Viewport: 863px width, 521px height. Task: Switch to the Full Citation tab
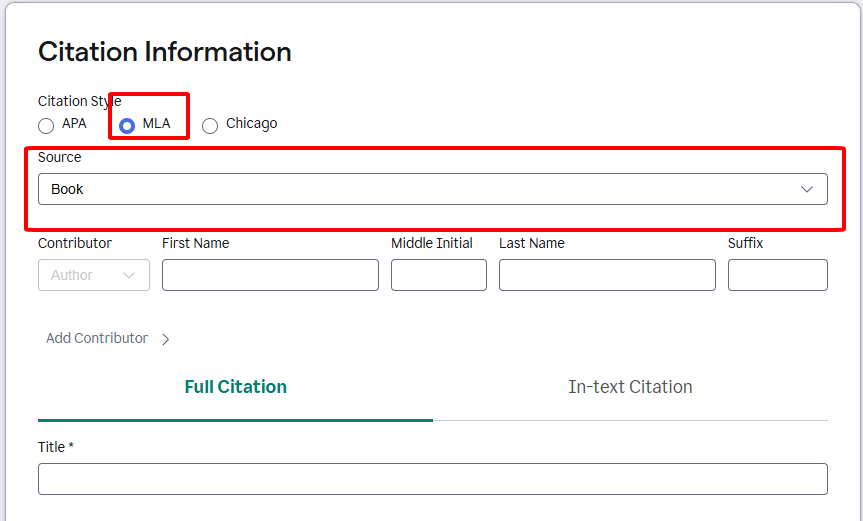235,387
